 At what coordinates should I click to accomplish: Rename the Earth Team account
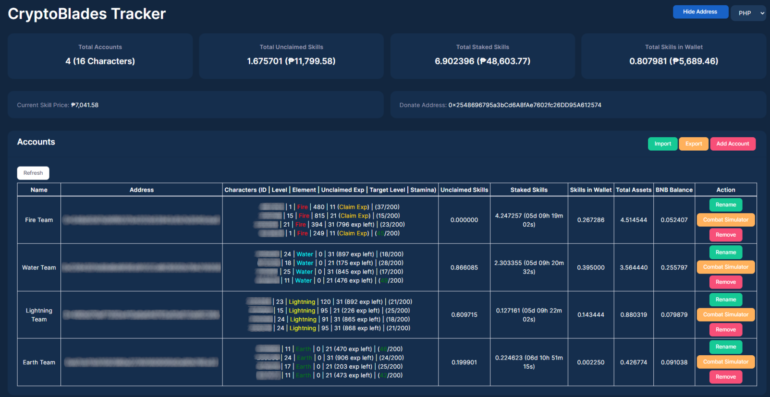[x=725, y=347]
